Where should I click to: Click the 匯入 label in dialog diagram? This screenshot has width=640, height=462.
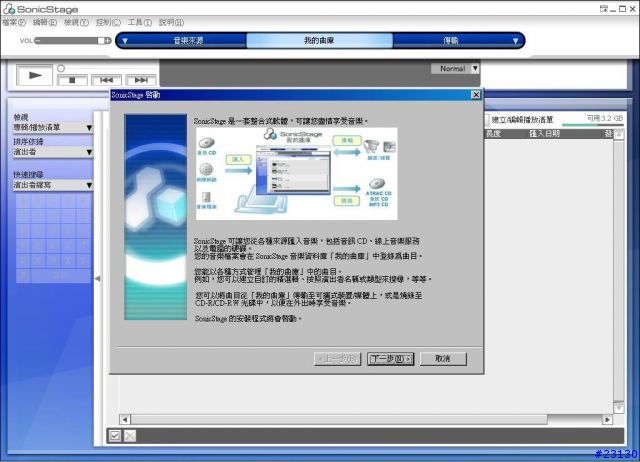(238, 160)
